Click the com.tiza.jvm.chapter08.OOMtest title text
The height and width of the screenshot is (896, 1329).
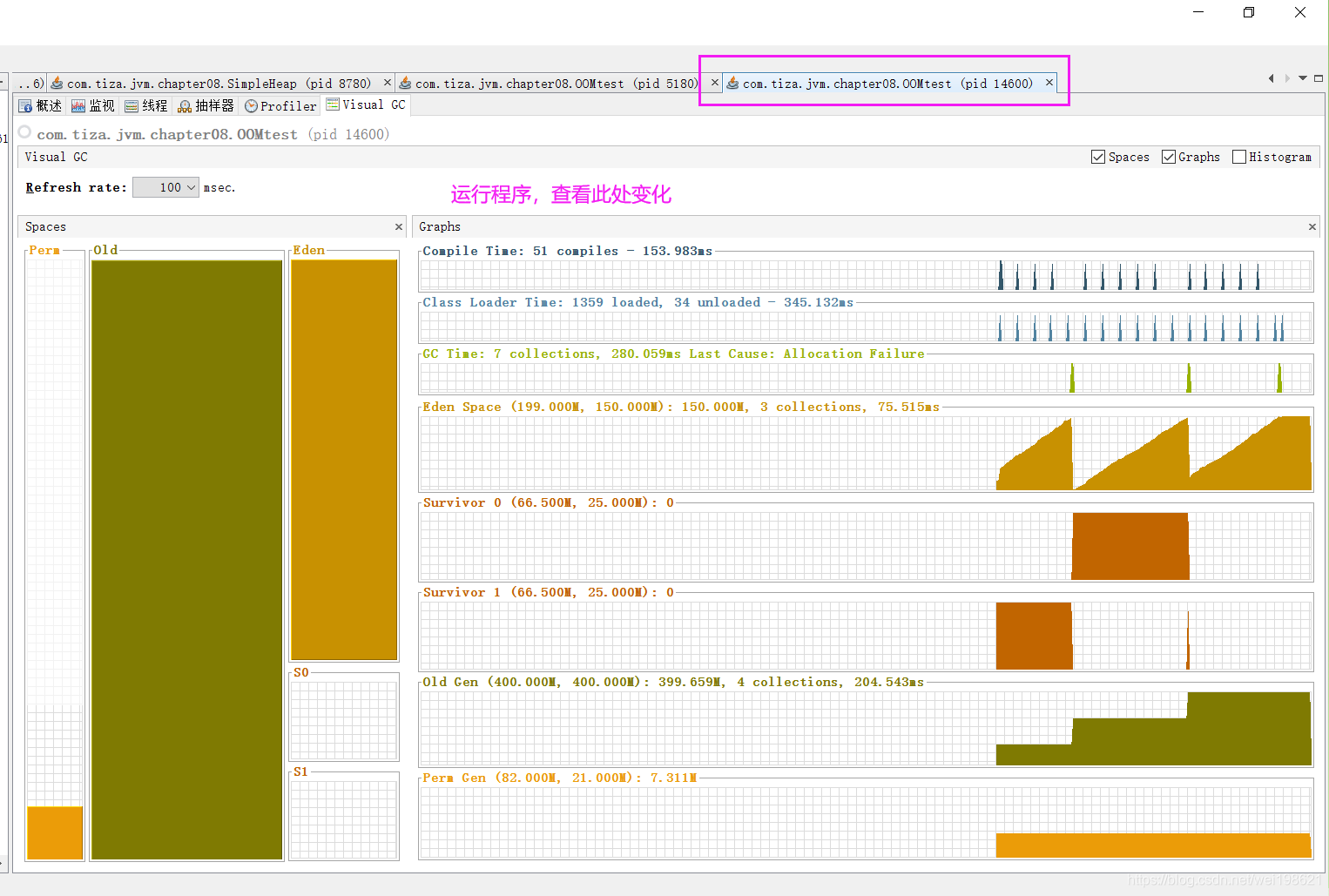[167, 134]
